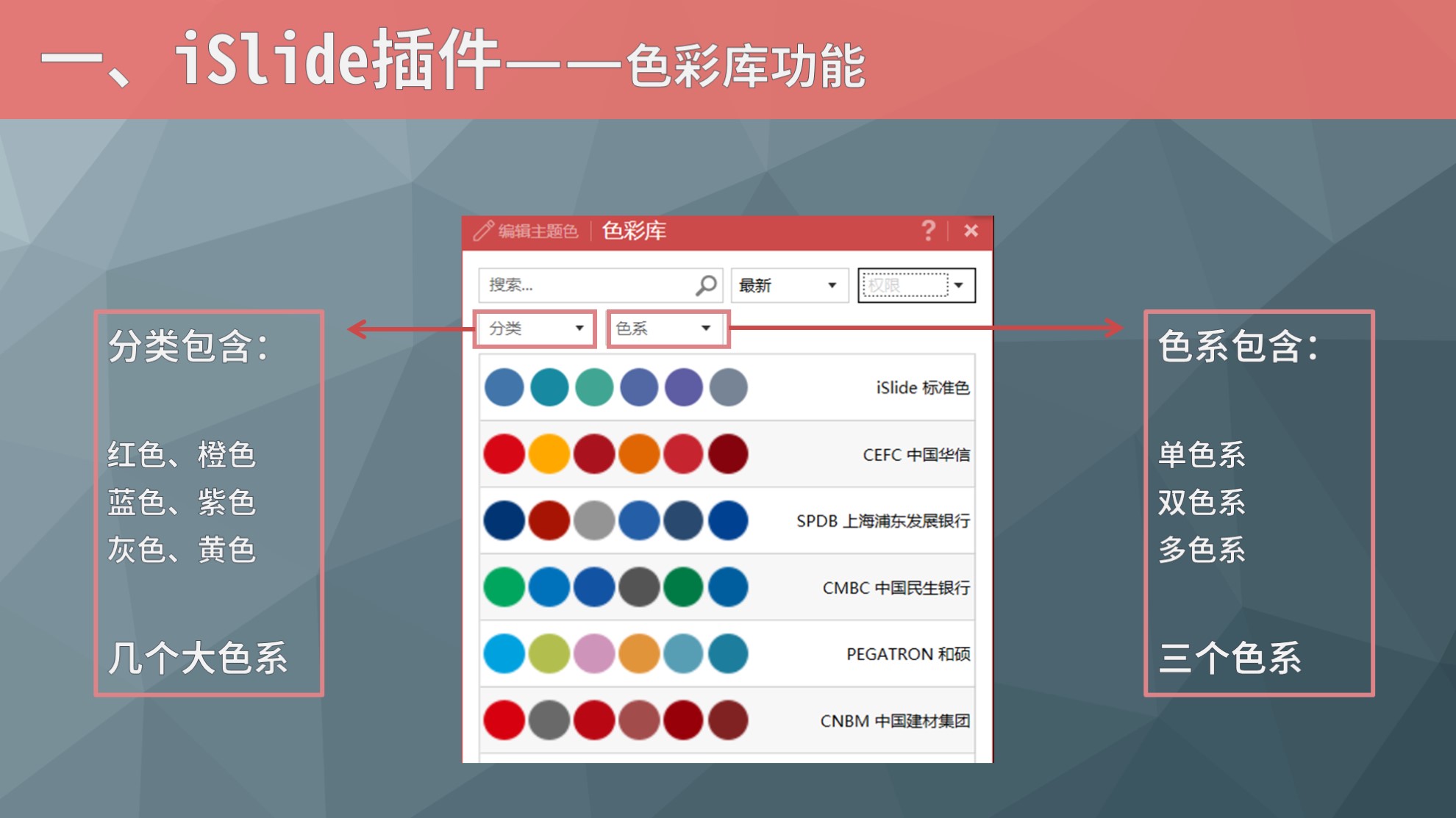Close the 色彩库 dialog window
The height and width of the screenshot is (818, 1456).
972,230
